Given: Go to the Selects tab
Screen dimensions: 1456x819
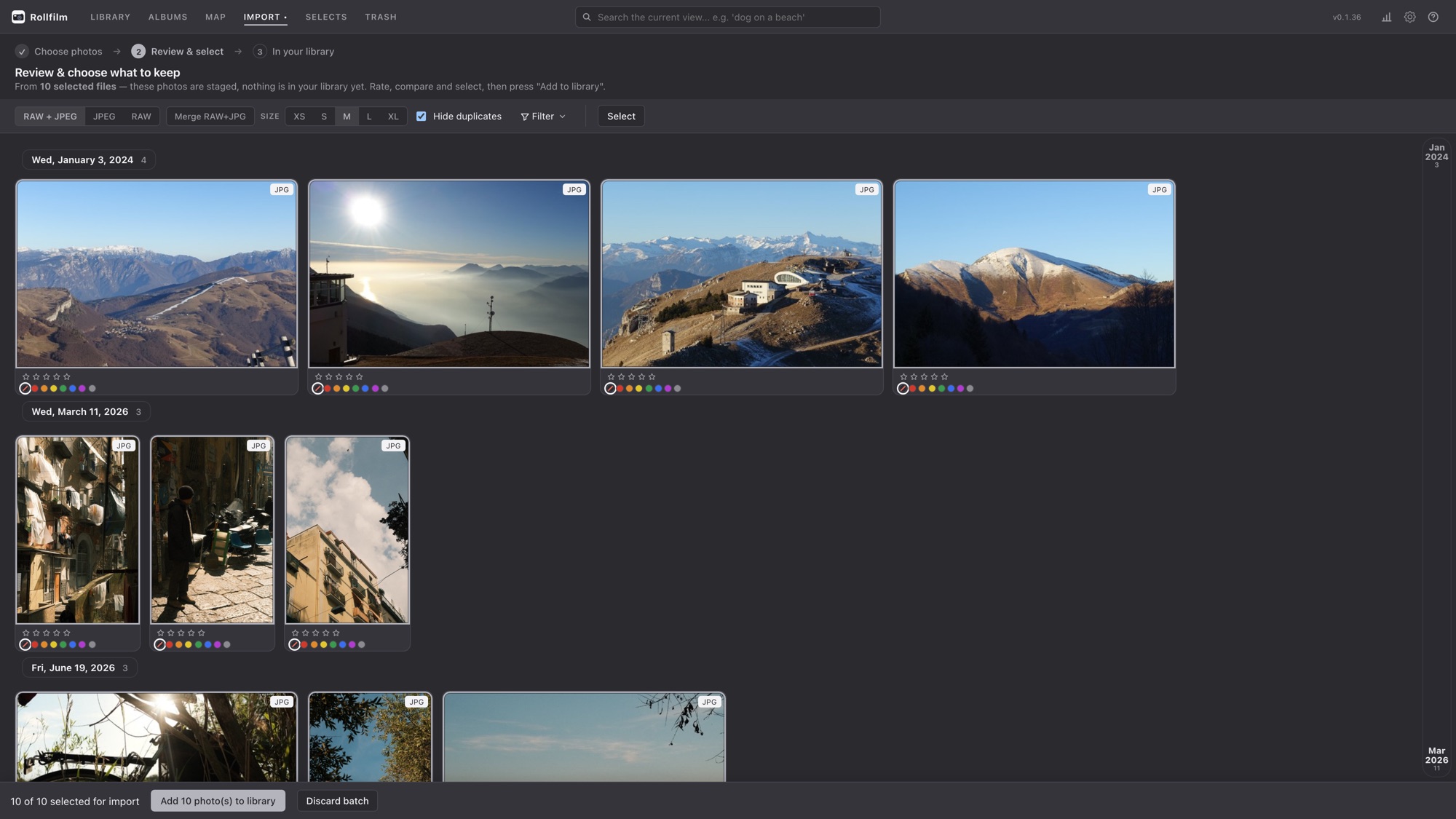Looking at the screenshot, I should 326,17.
